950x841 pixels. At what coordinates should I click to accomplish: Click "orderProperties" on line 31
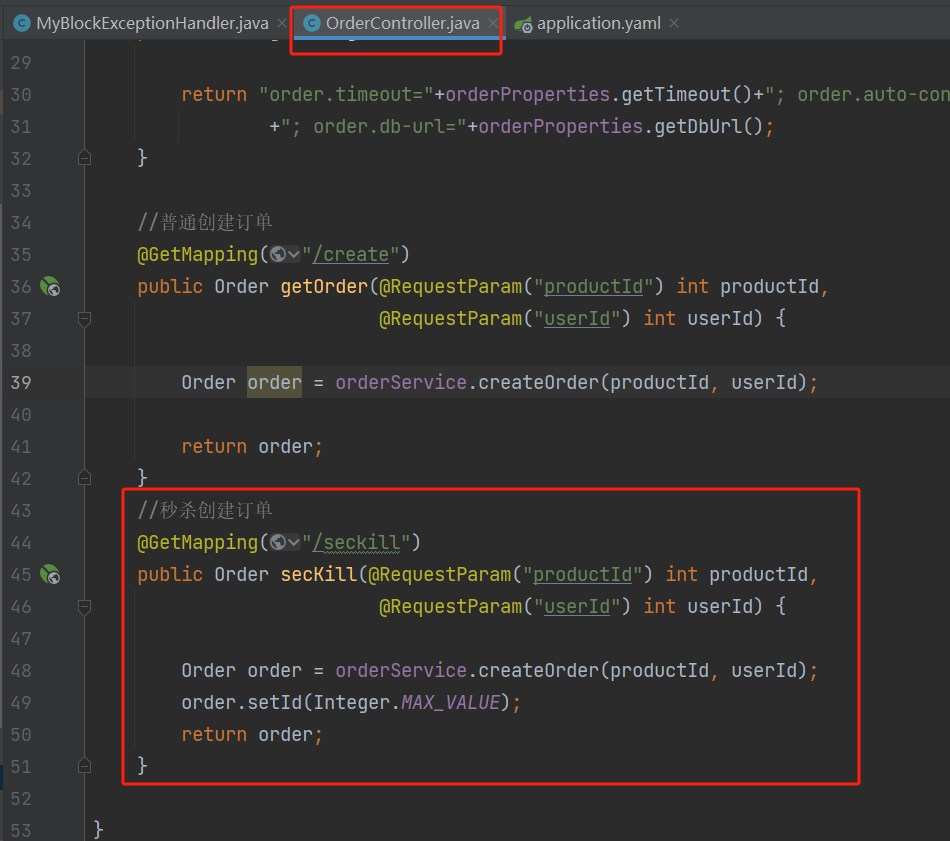pyautogui.click(x=560, y=127)
